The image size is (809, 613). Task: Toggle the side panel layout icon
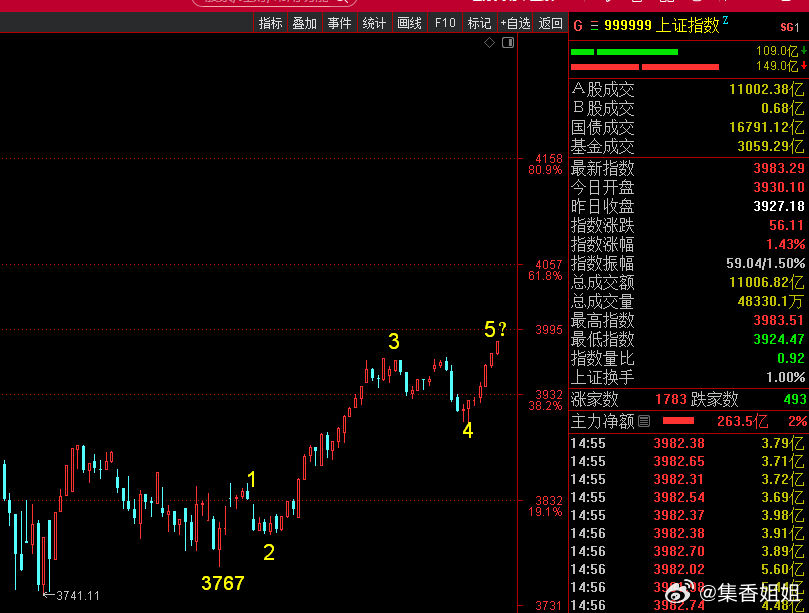(508, 43)
